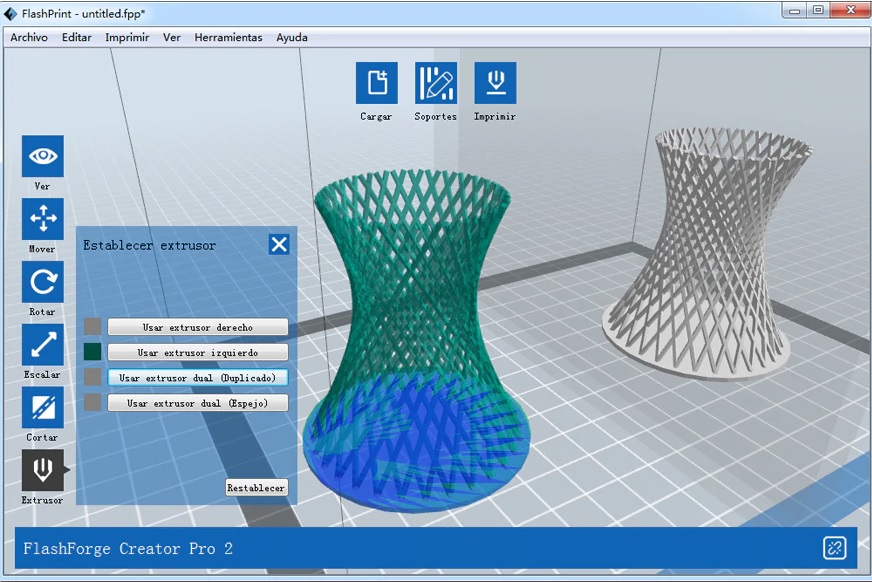Close the Establecer extrusor panel
Image resolution: width=872 pixels, height=582 pixels.
click(279, 244)
